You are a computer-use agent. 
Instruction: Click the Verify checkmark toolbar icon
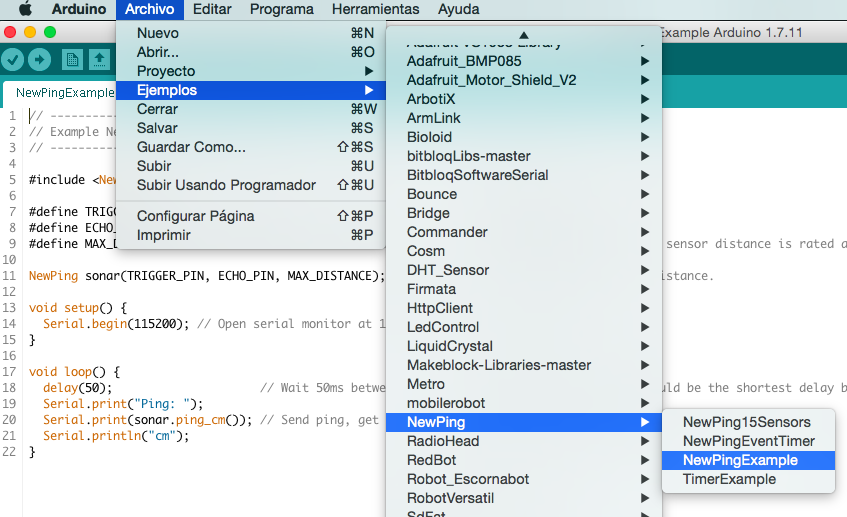(x=13, y=60)
